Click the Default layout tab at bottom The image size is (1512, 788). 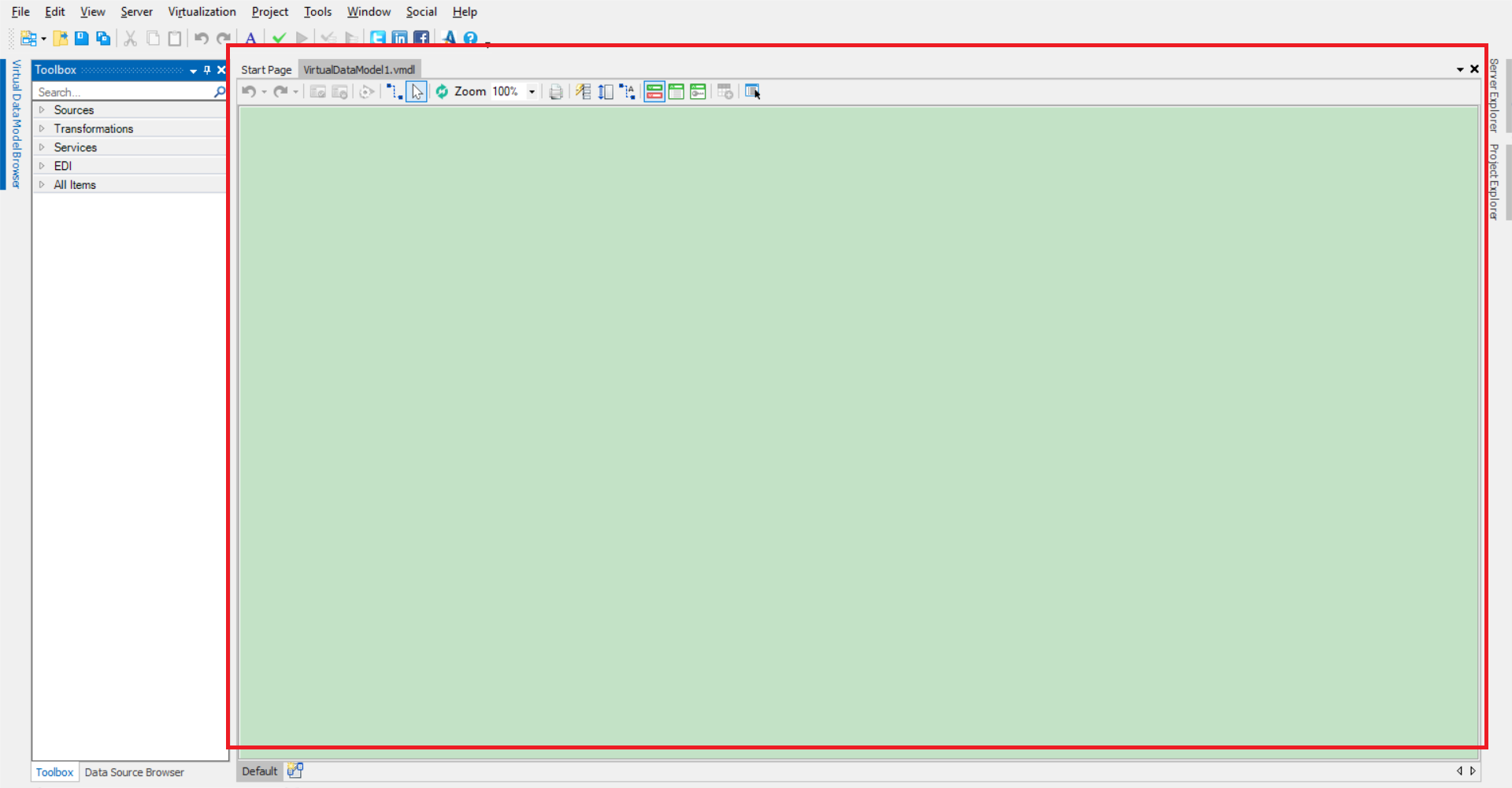pyautogui.click(x=259, y=771)
